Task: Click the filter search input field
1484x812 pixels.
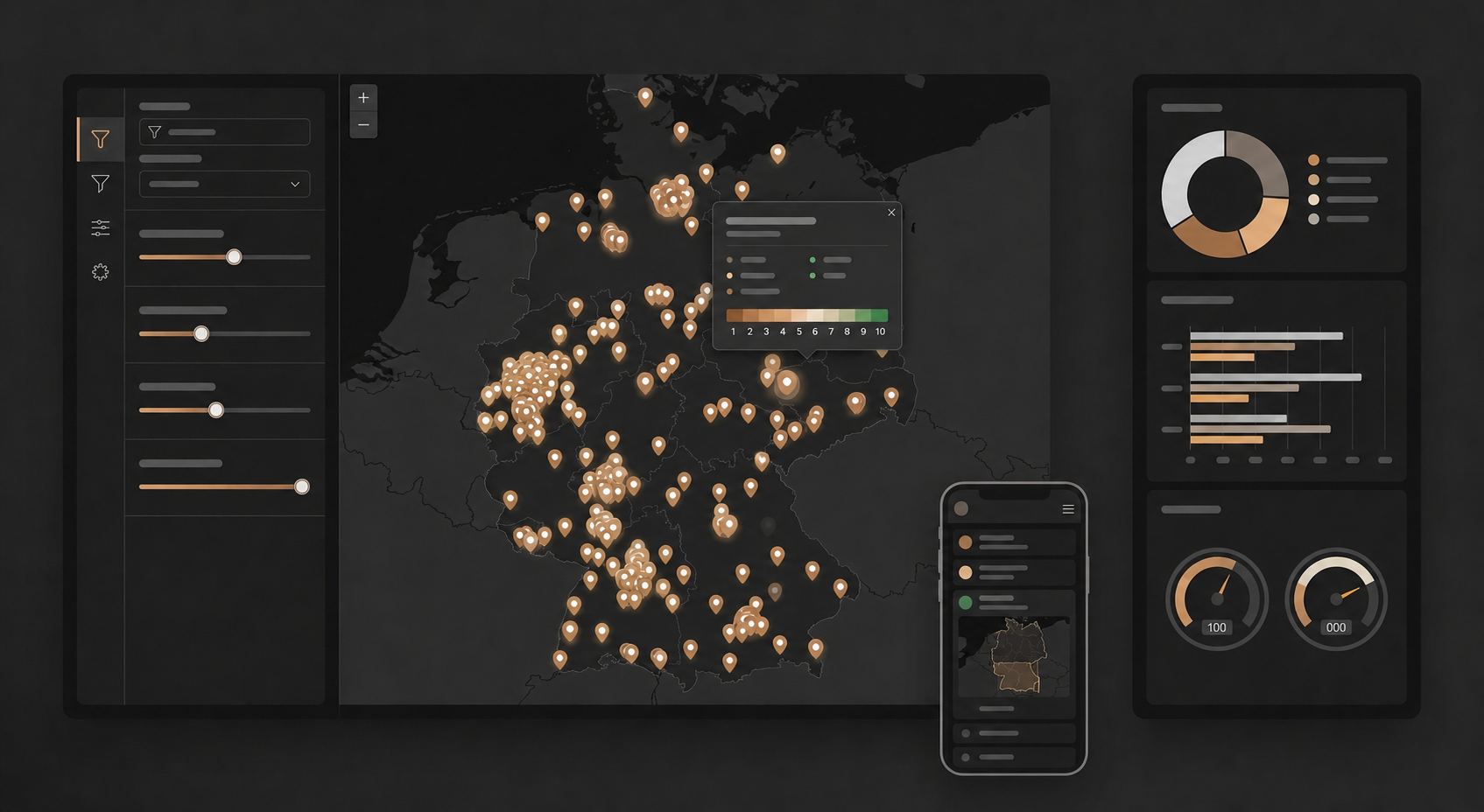Action: [224, 132]
